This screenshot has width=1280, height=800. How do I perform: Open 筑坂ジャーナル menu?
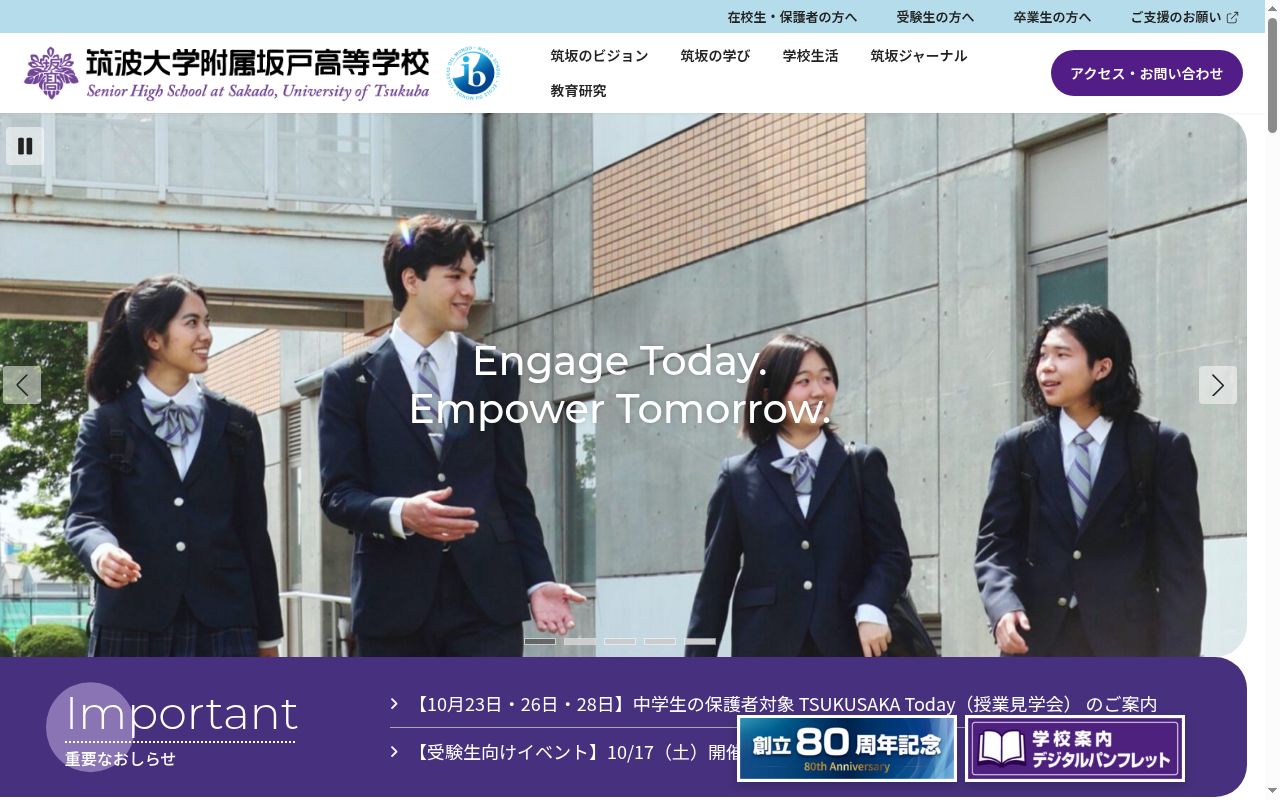pos(918,56)
